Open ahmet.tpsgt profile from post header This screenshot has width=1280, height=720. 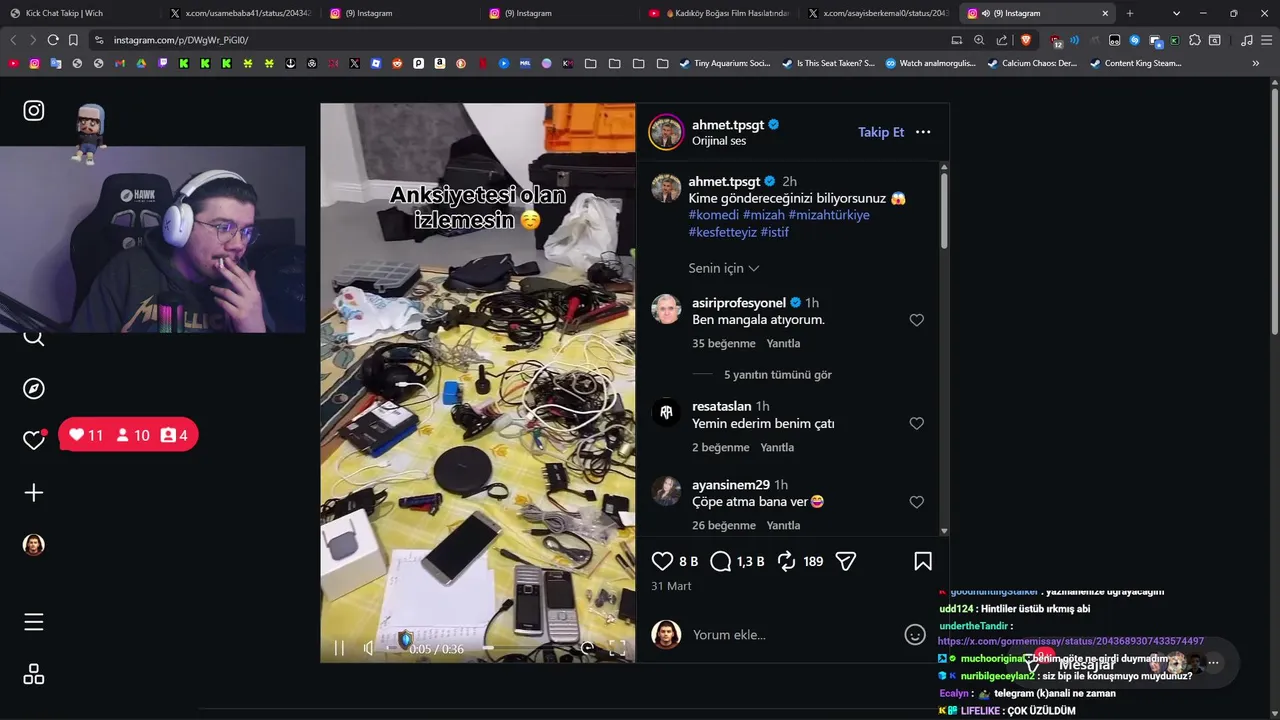pyautogui.click(x=728, y=125)
